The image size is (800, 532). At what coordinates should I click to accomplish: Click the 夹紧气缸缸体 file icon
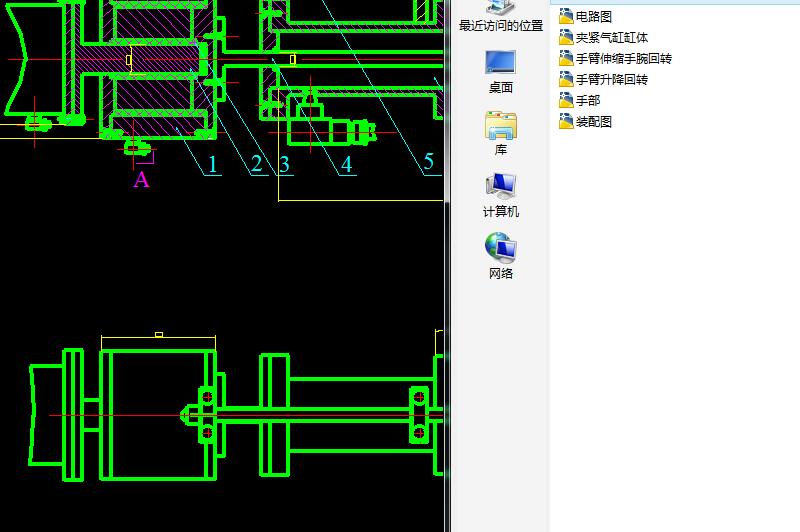(566, 37)
